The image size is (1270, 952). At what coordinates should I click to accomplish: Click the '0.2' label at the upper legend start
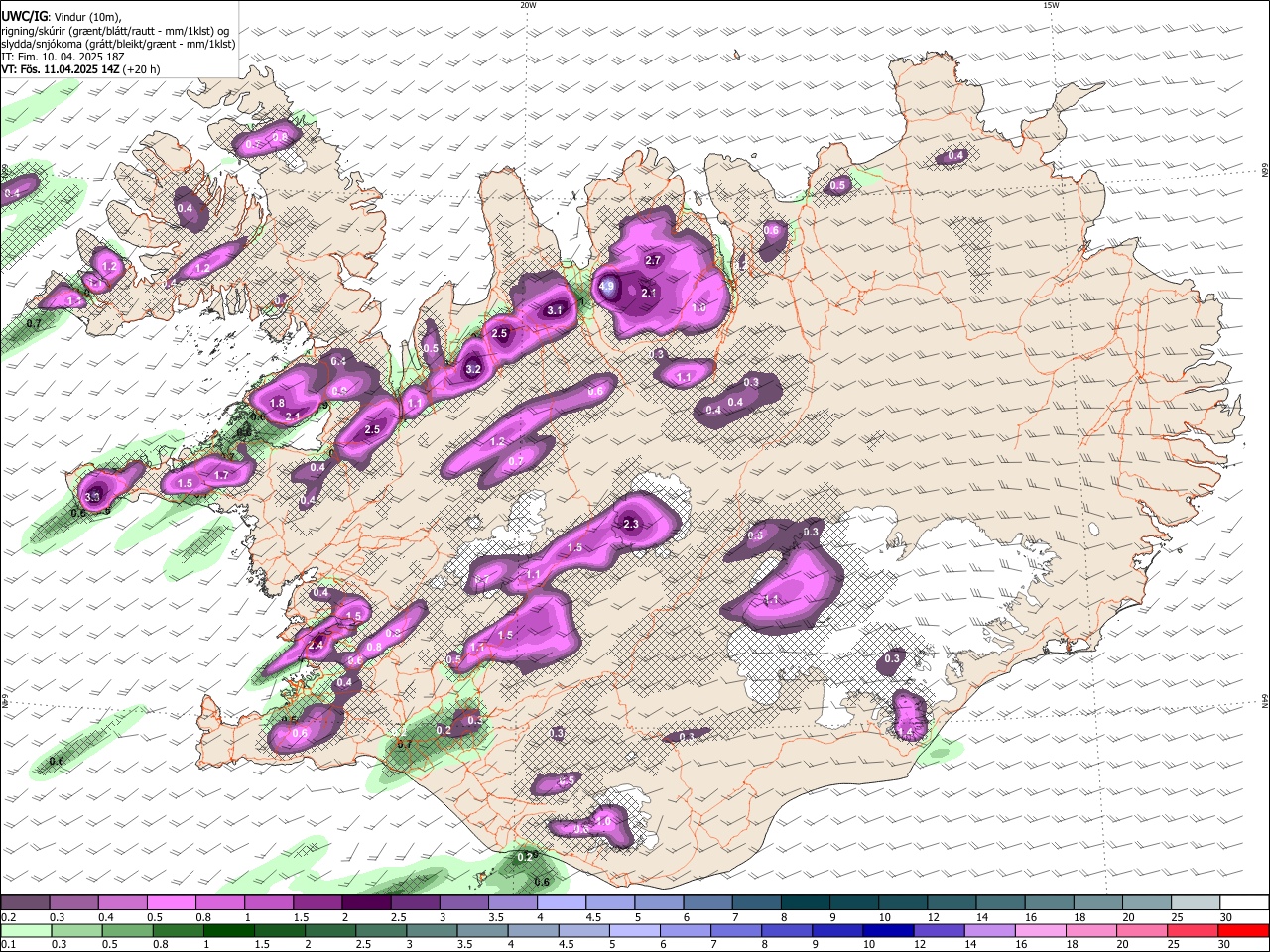click(8, 917)
